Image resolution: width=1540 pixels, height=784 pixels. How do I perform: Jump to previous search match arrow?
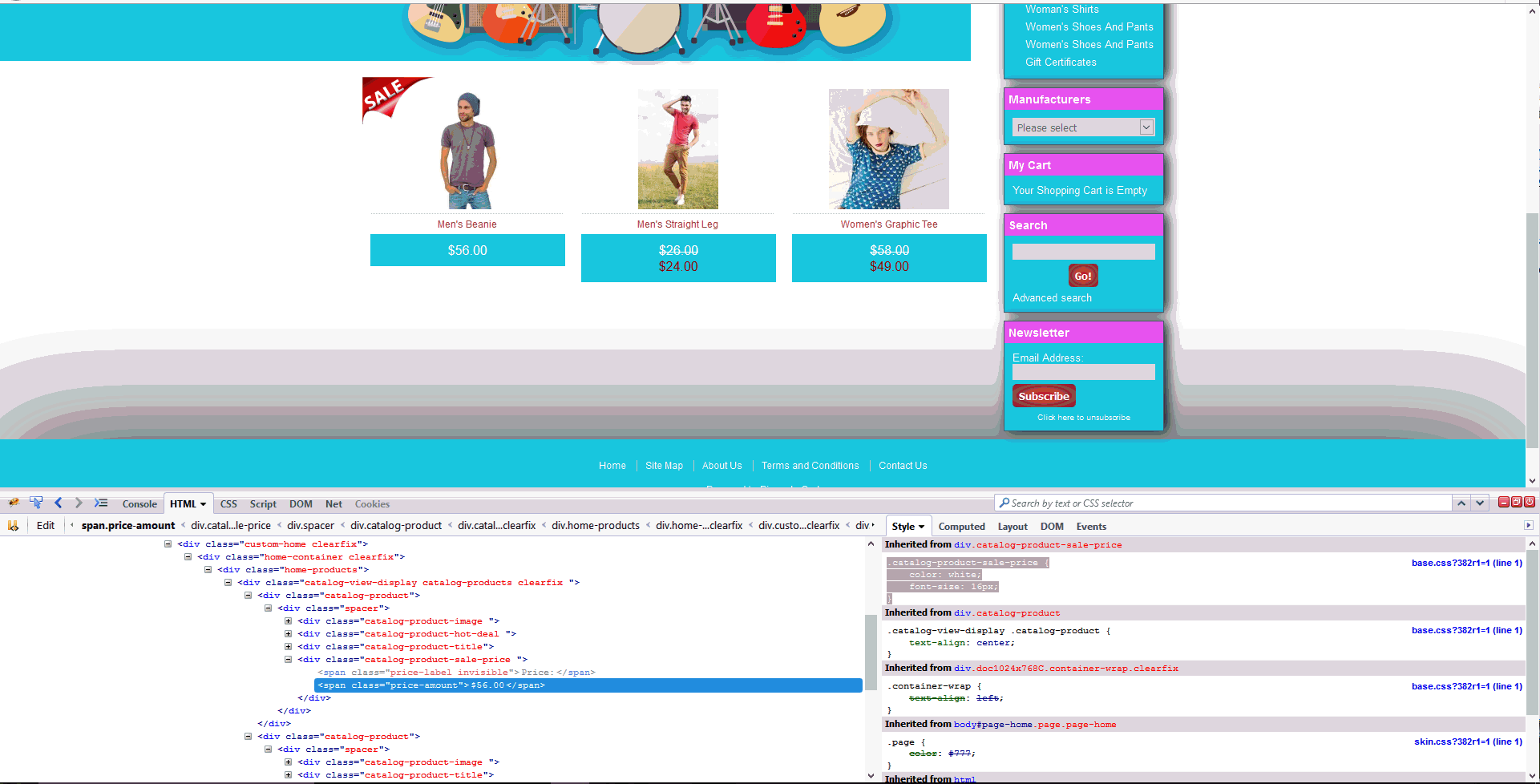pyautogui.click(x=1461, y=503)
